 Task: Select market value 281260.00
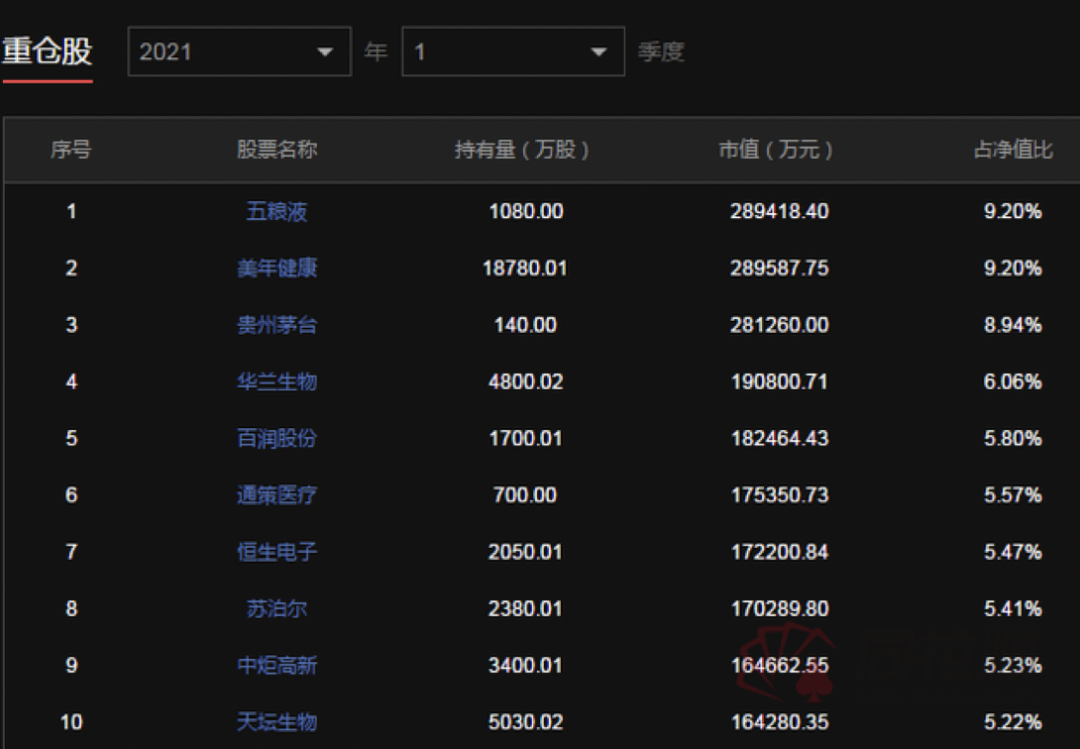click(x=779, y=325)
